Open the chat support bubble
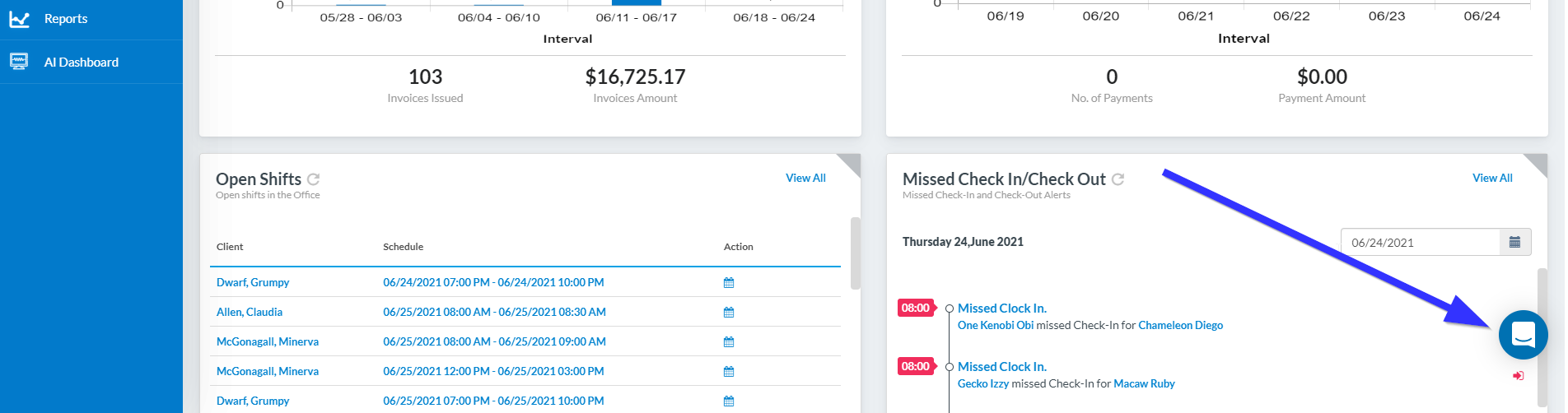Viewport: 1568px width, 413px height. (x=1523, y=335)
